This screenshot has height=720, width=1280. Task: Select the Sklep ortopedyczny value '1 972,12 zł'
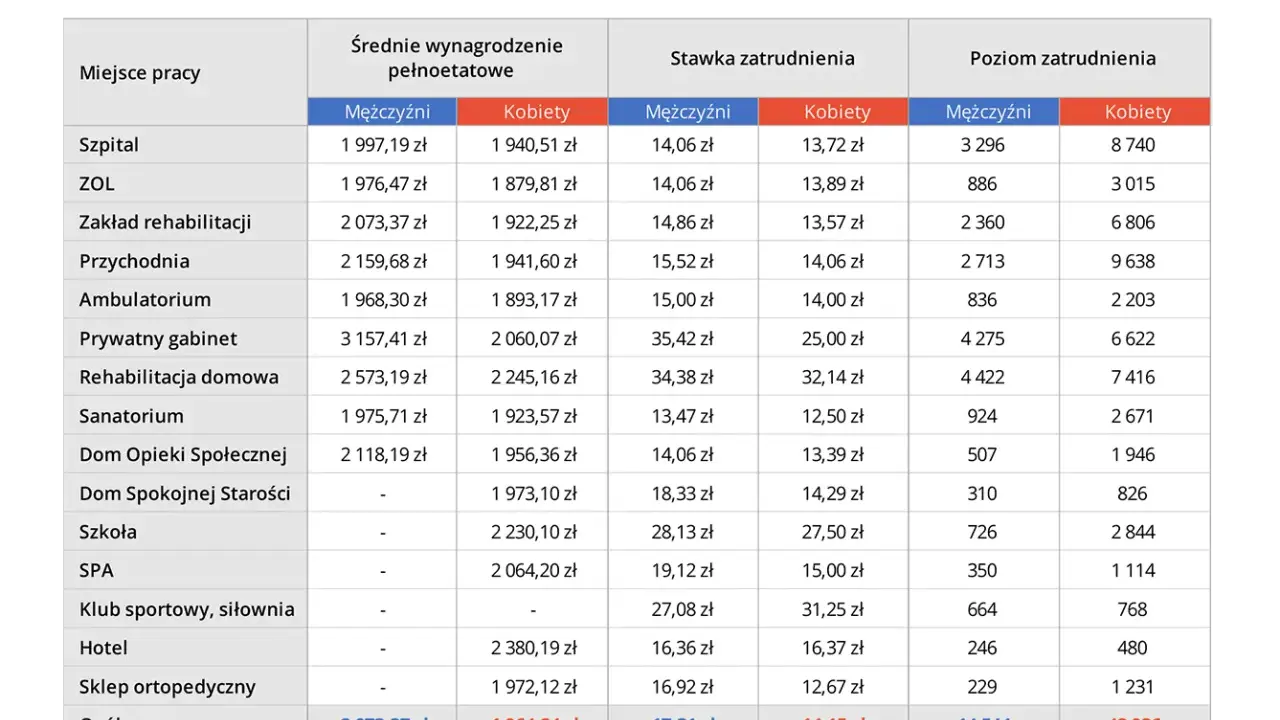click(534, 687)
